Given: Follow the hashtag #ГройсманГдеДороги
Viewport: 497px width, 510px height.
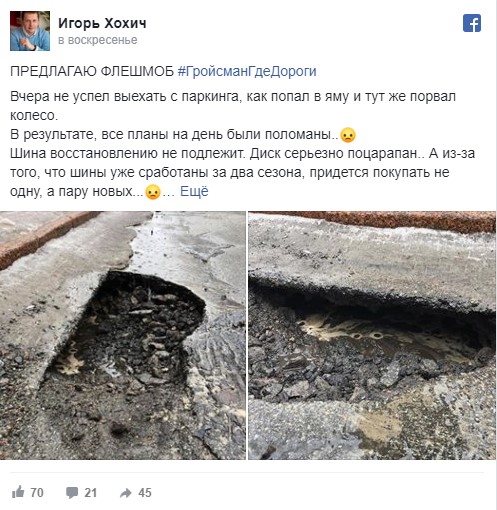Looking at the screenshot, I should [x=247, y=71].
